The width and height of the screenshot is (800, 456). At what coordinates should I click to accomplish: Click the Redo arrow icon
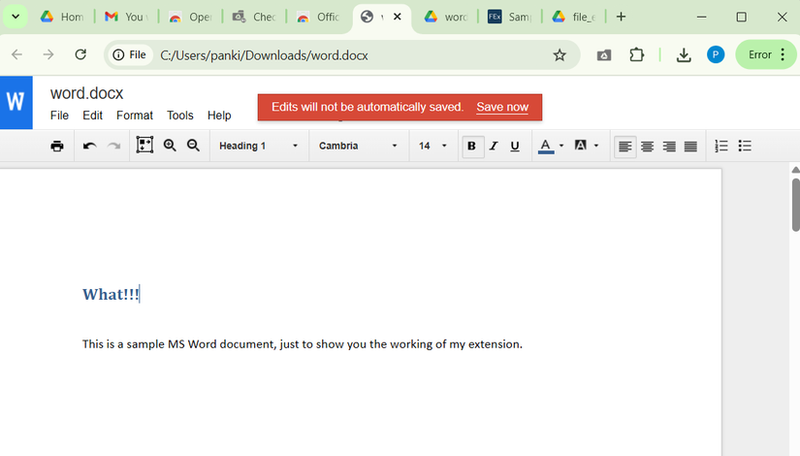point(114,146)
